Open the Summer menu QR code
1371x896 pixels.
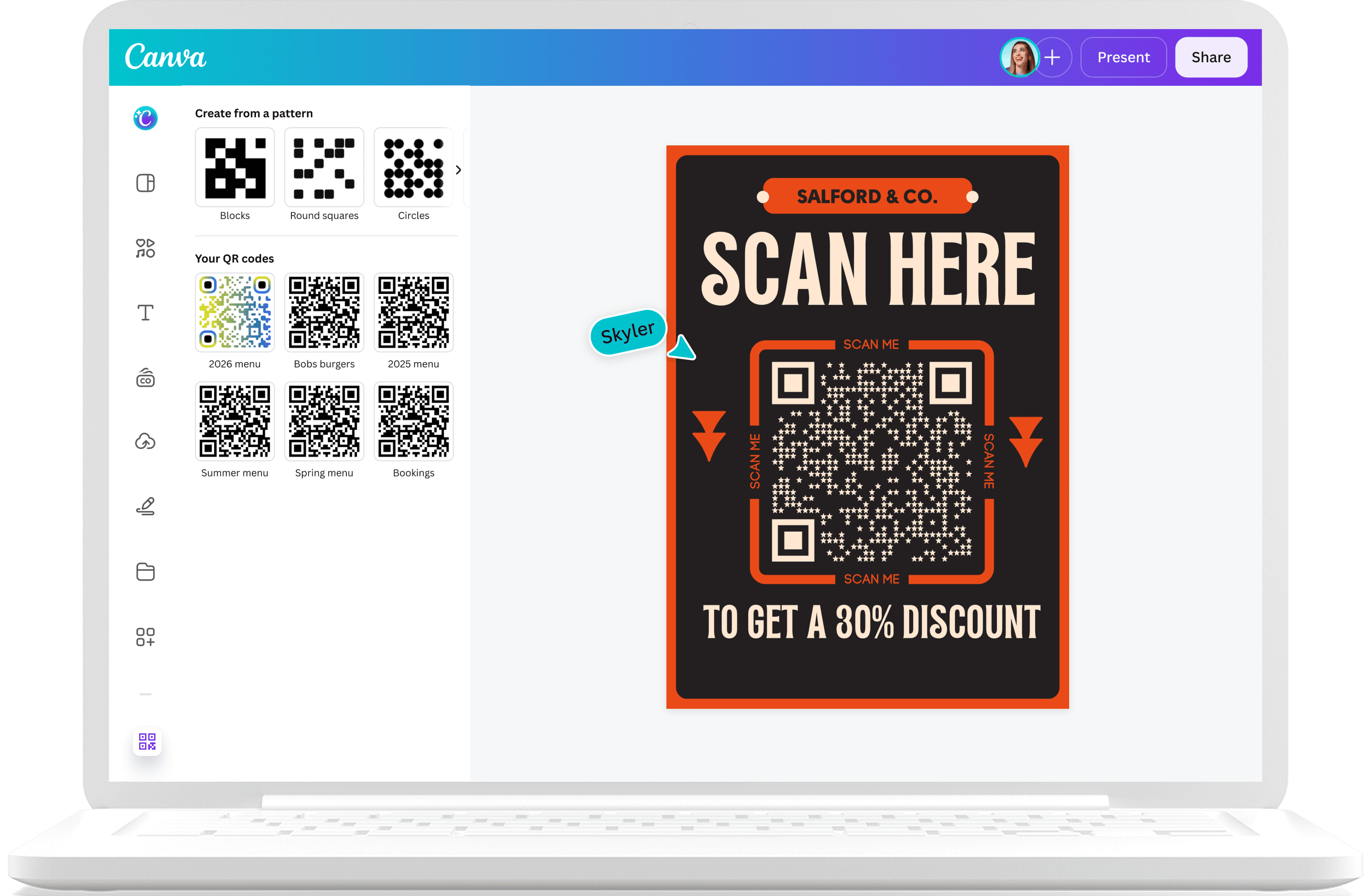point(235,421)
